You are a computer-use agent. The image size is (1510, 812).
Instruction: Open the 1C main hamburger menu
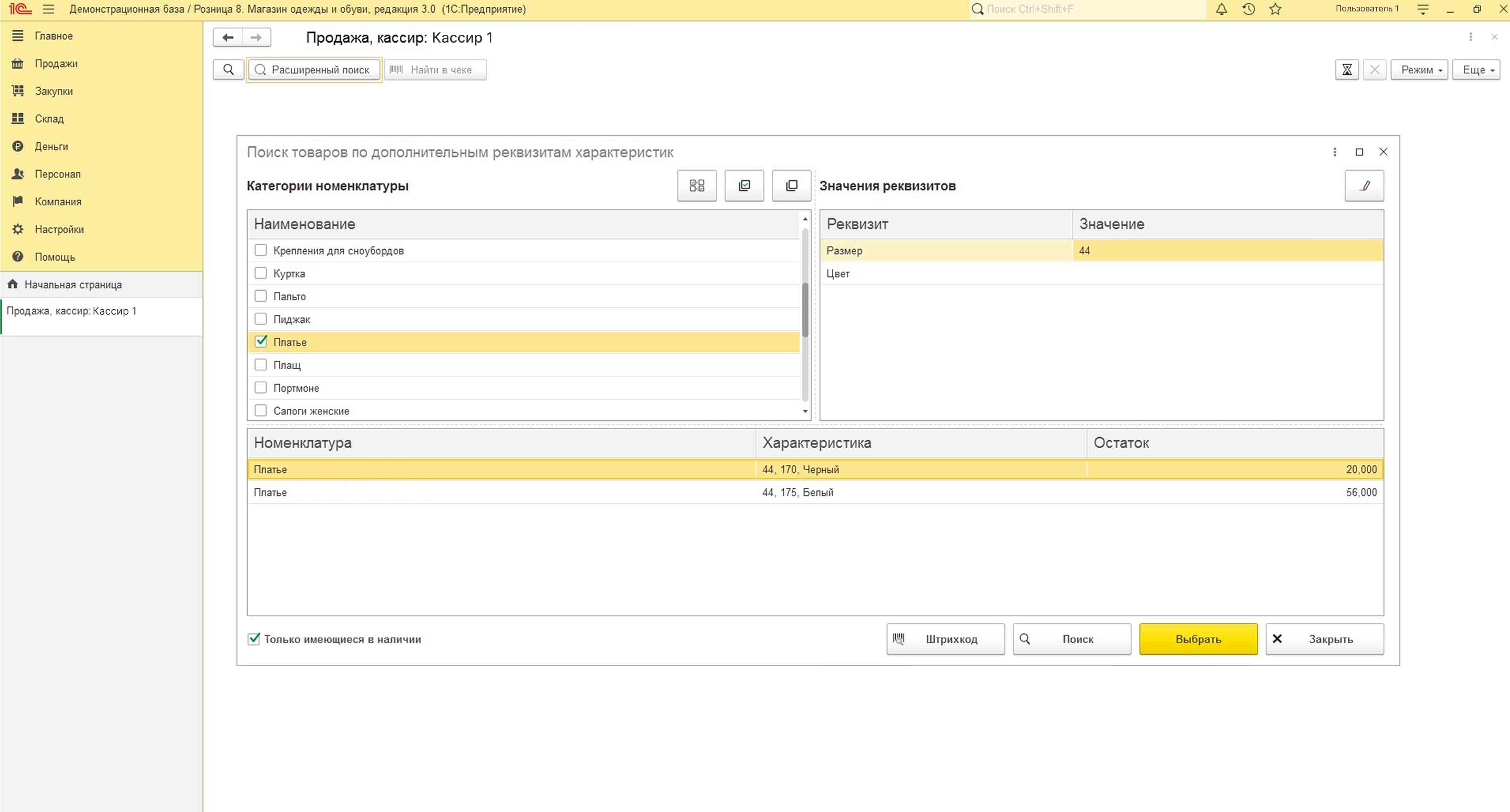tap(48, 9)
